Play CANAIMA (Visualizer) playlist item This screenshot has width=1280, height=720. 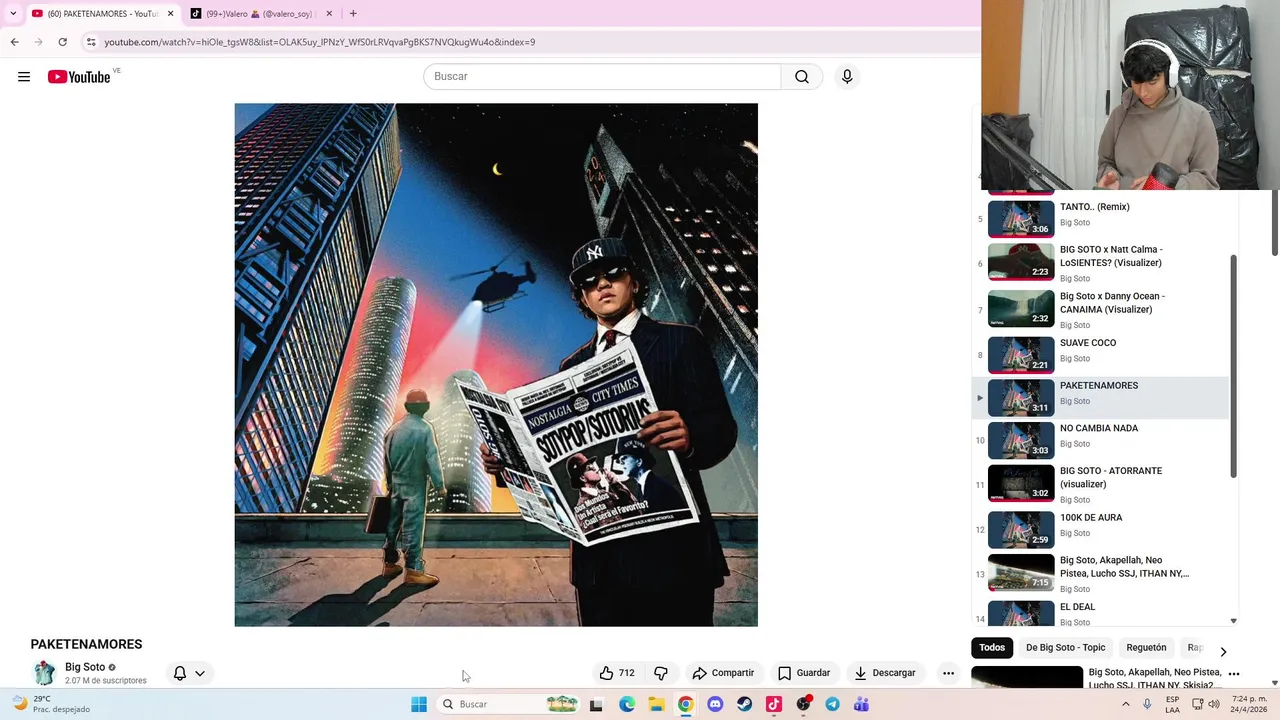tap(1100, 309)
